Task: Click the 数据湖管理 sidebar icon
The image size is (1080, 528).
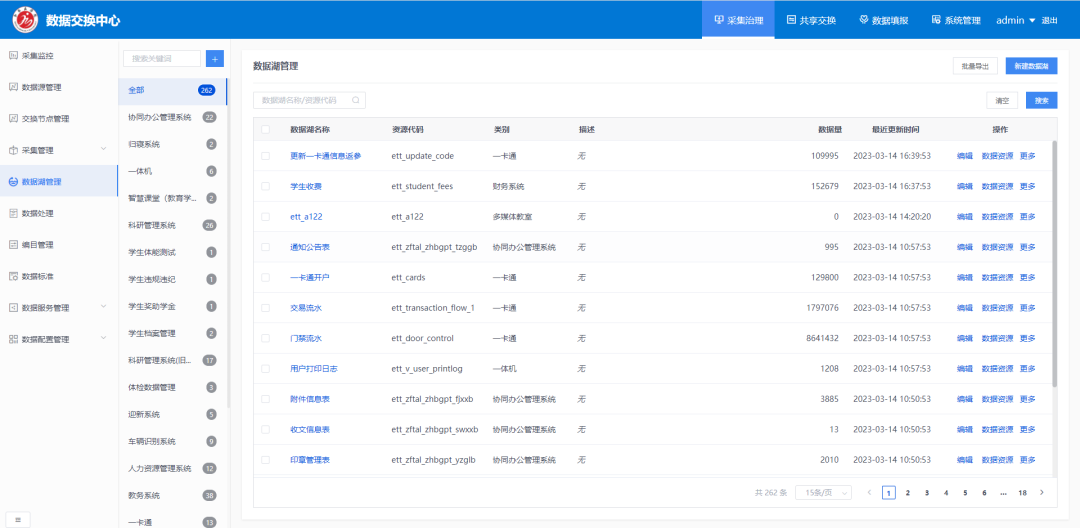Action: pos(13,182)
